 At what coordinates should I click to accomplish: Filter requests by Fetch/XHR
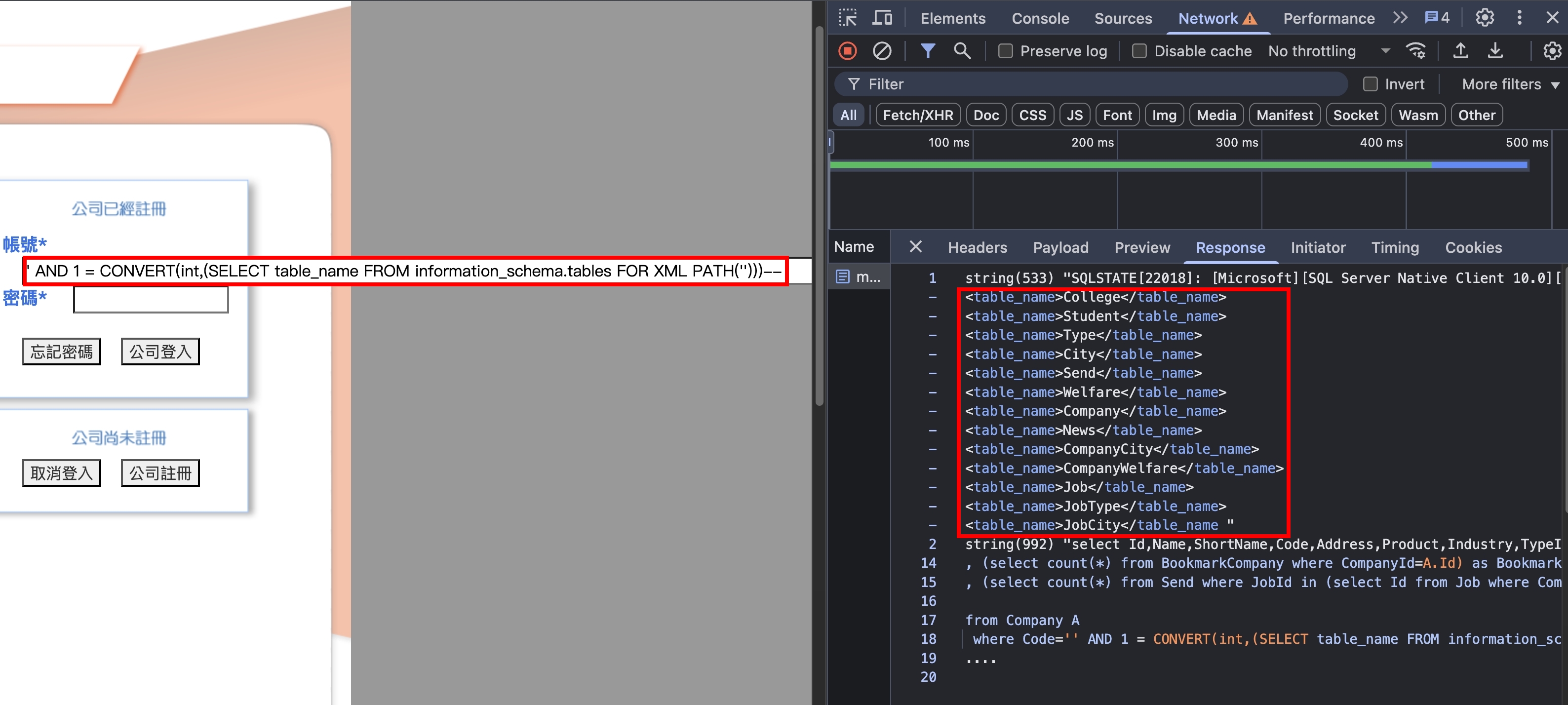pyautogui.click(x=918, y=115)
